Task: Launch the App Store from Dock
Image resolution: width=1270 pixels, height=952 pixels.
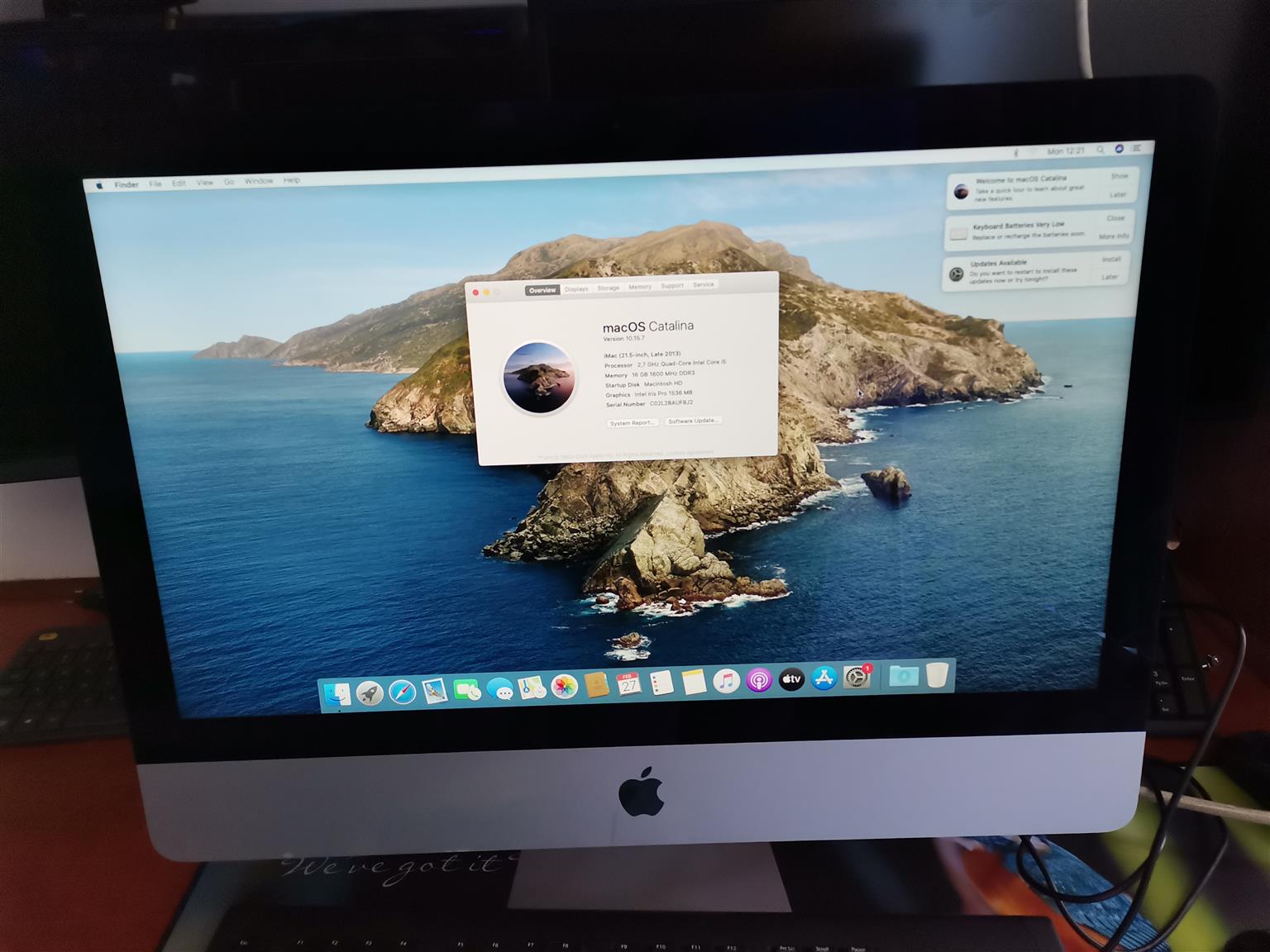Action: point(824,678)
